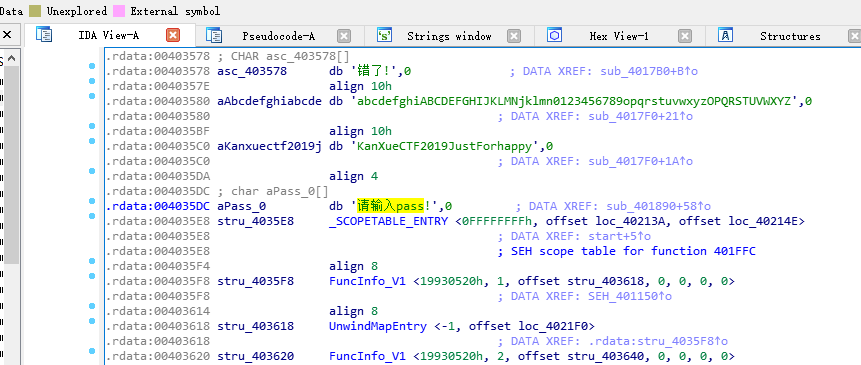Select the asc_403578 label
Viewport: 861px width, 365px height.
[252, 71]
